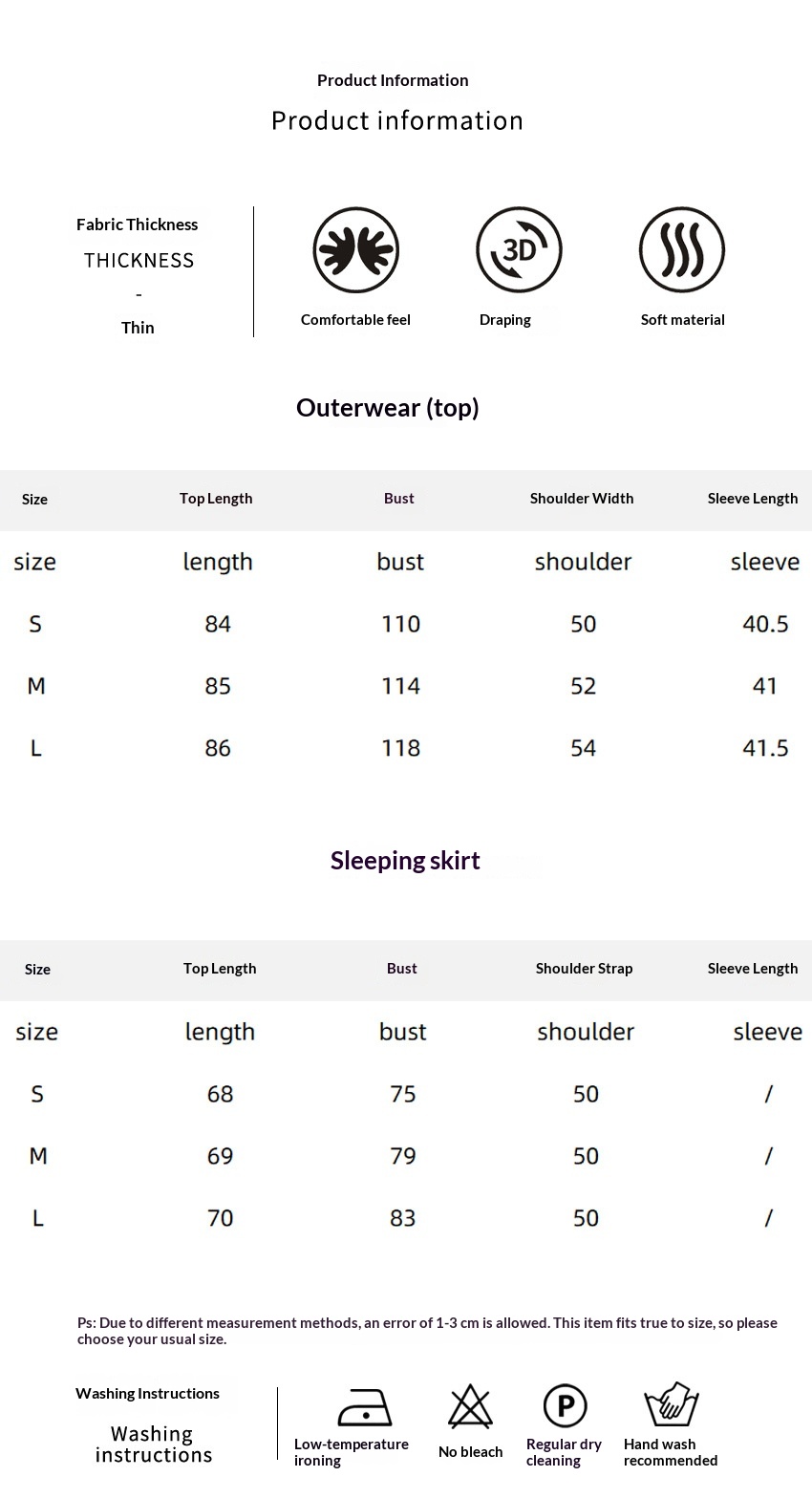Click outerwear size L sleeve value 41.5
Image resolution: width=812 pixels, height=1498 pixels.
coord(765,748)
